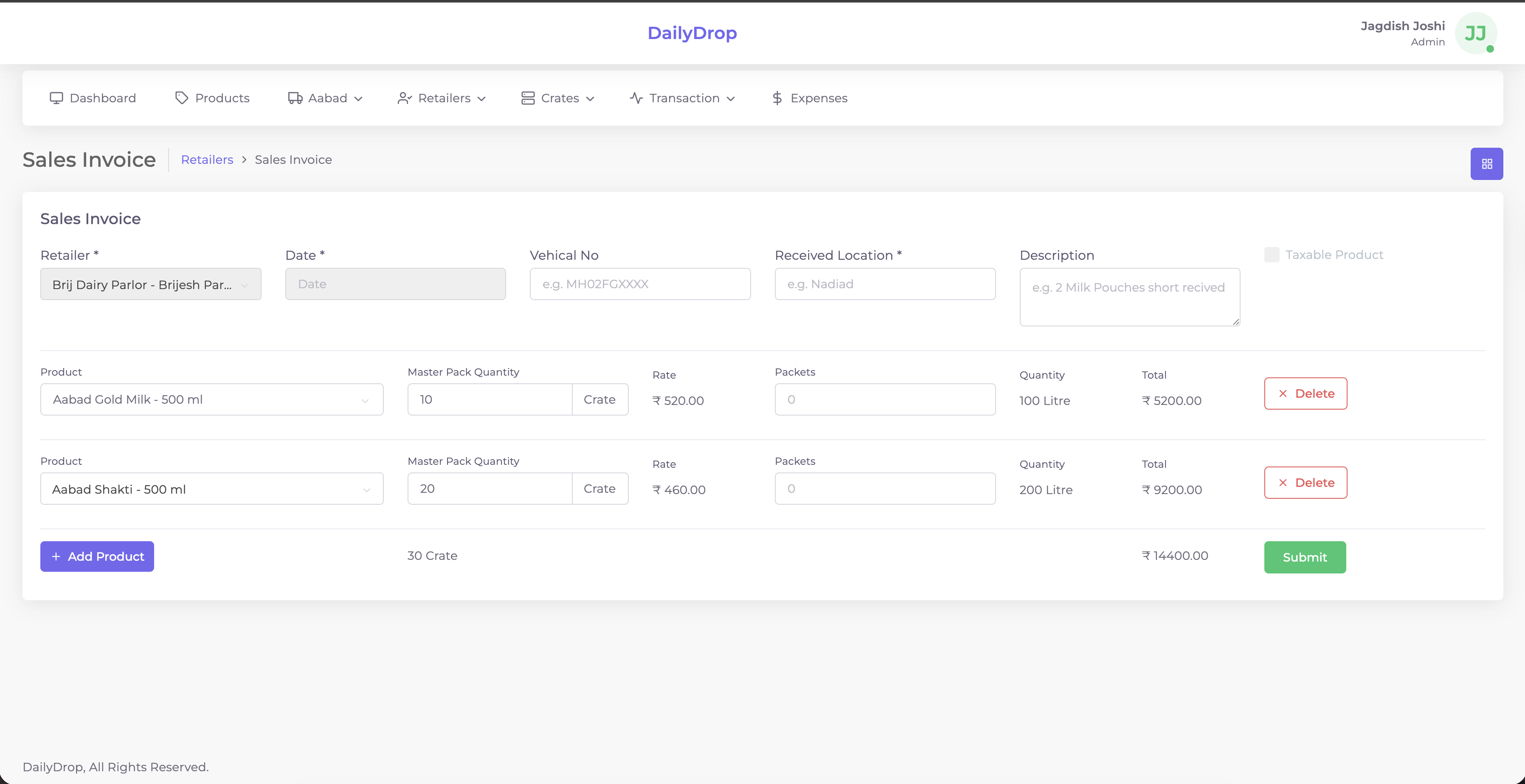The height and width of the screenshot is (784, 1525).
Task: Submit the sales invoice
Action: coord(1305,557)
